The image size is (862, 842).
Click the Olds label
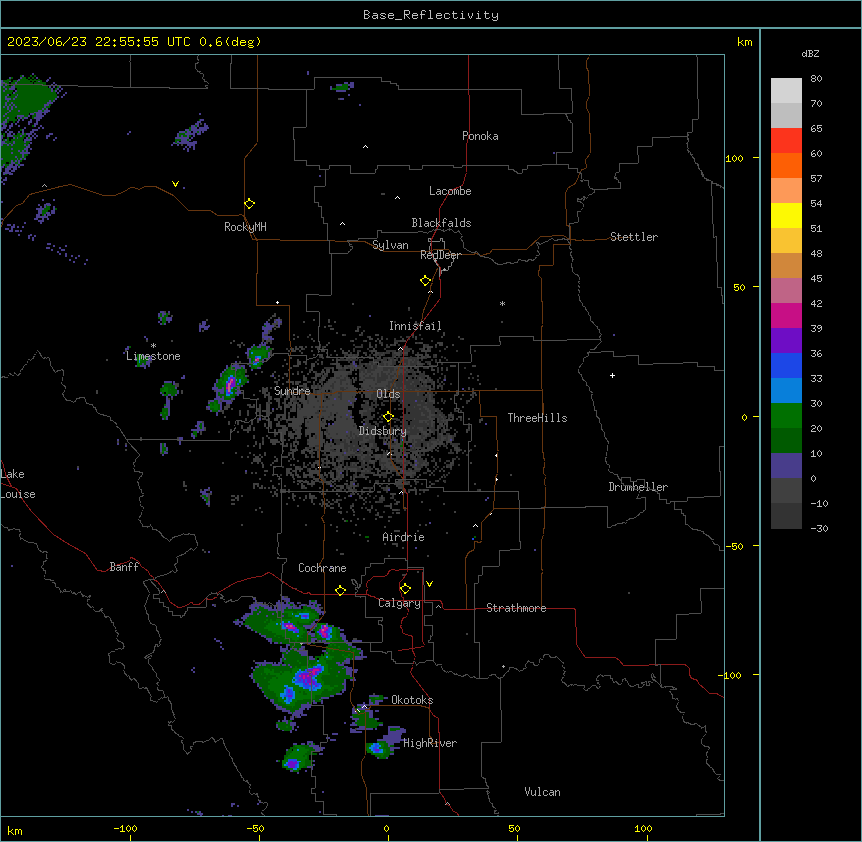[388, 394]
